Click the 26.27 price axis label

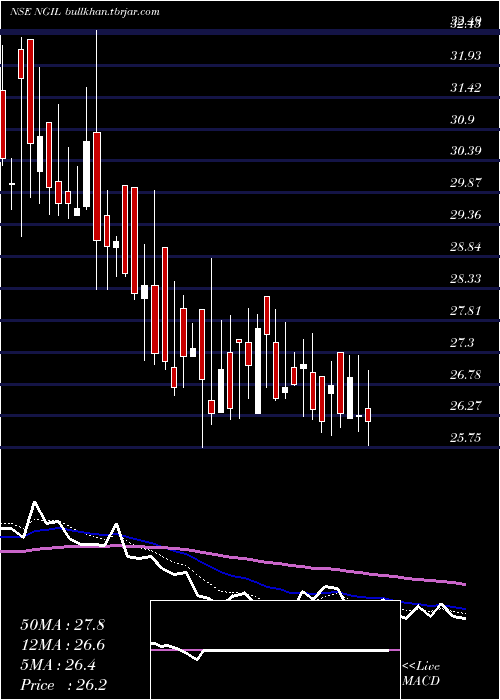click(466, 406)
